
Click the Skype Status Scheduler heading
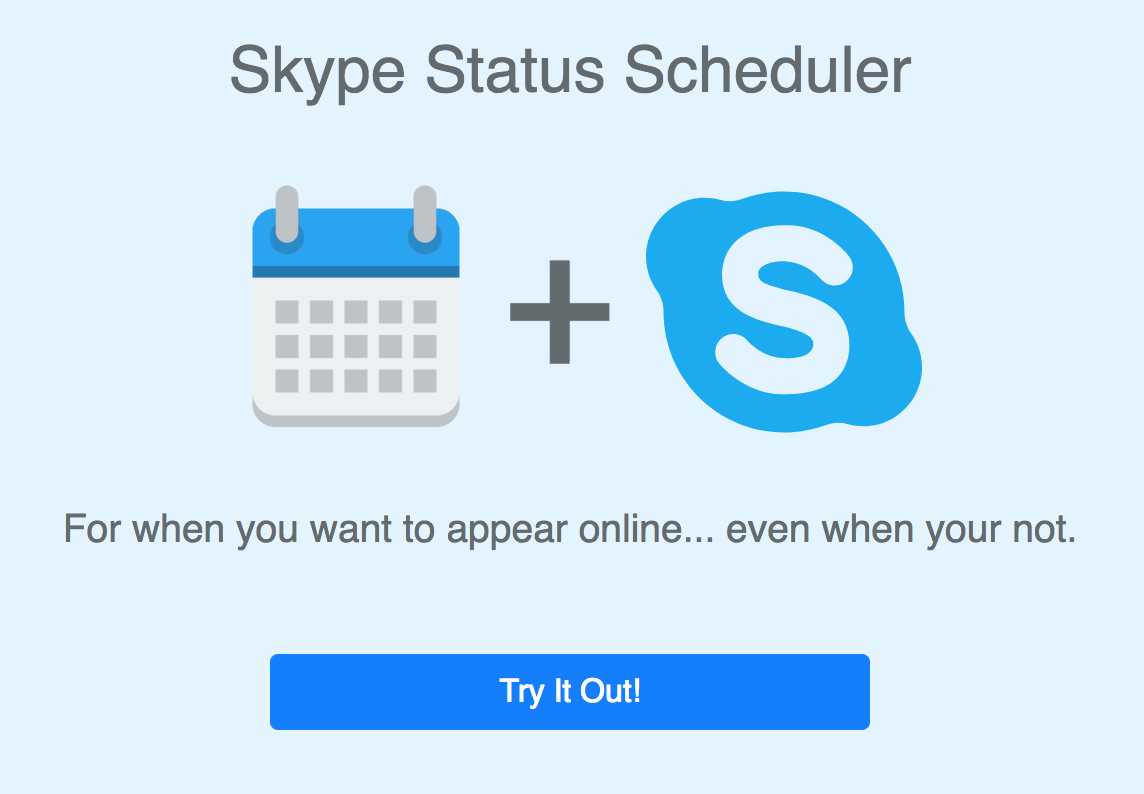tap(572, 70)
